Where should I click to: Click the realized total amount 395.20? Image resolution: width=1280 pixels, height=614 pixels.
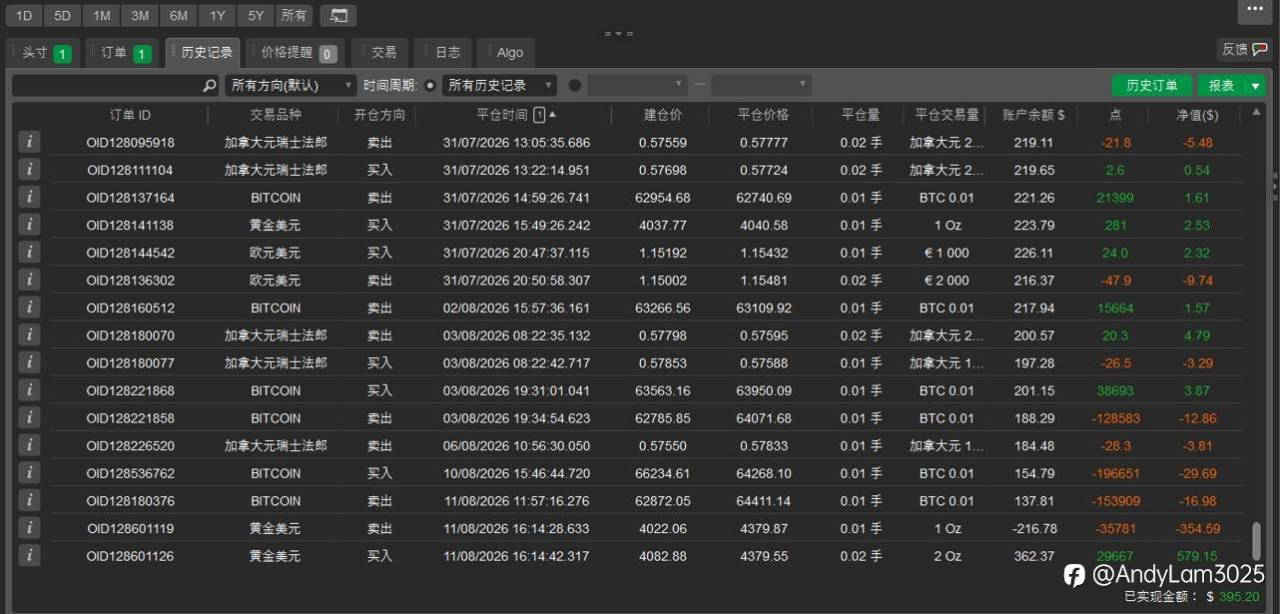click(x=1239, y=597)
